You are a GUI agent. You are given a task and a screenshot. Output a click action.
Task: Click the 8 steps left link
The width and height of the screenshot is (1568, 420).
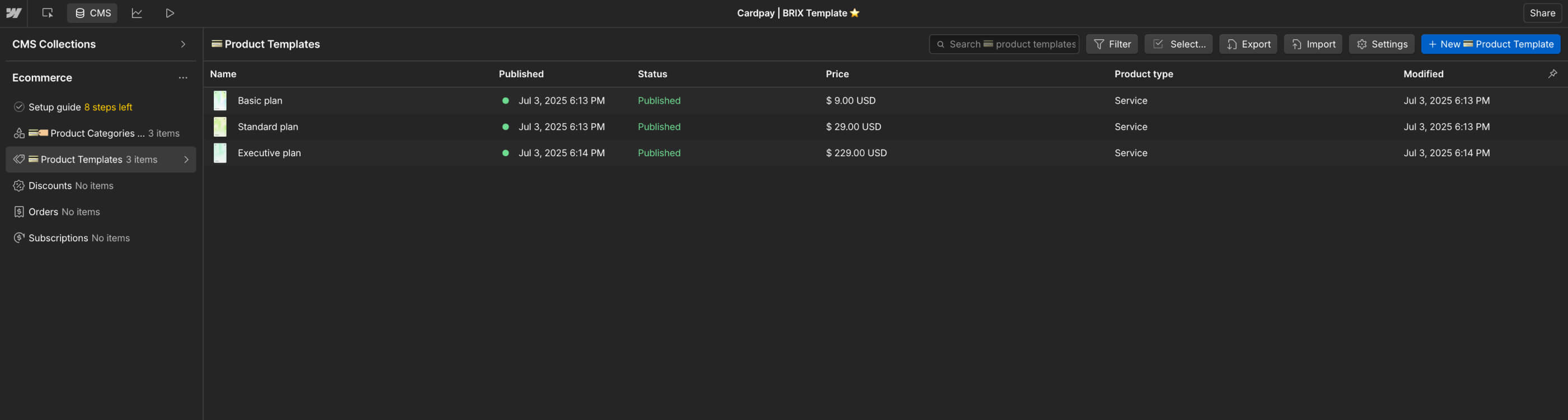click(x=109, y=107)
